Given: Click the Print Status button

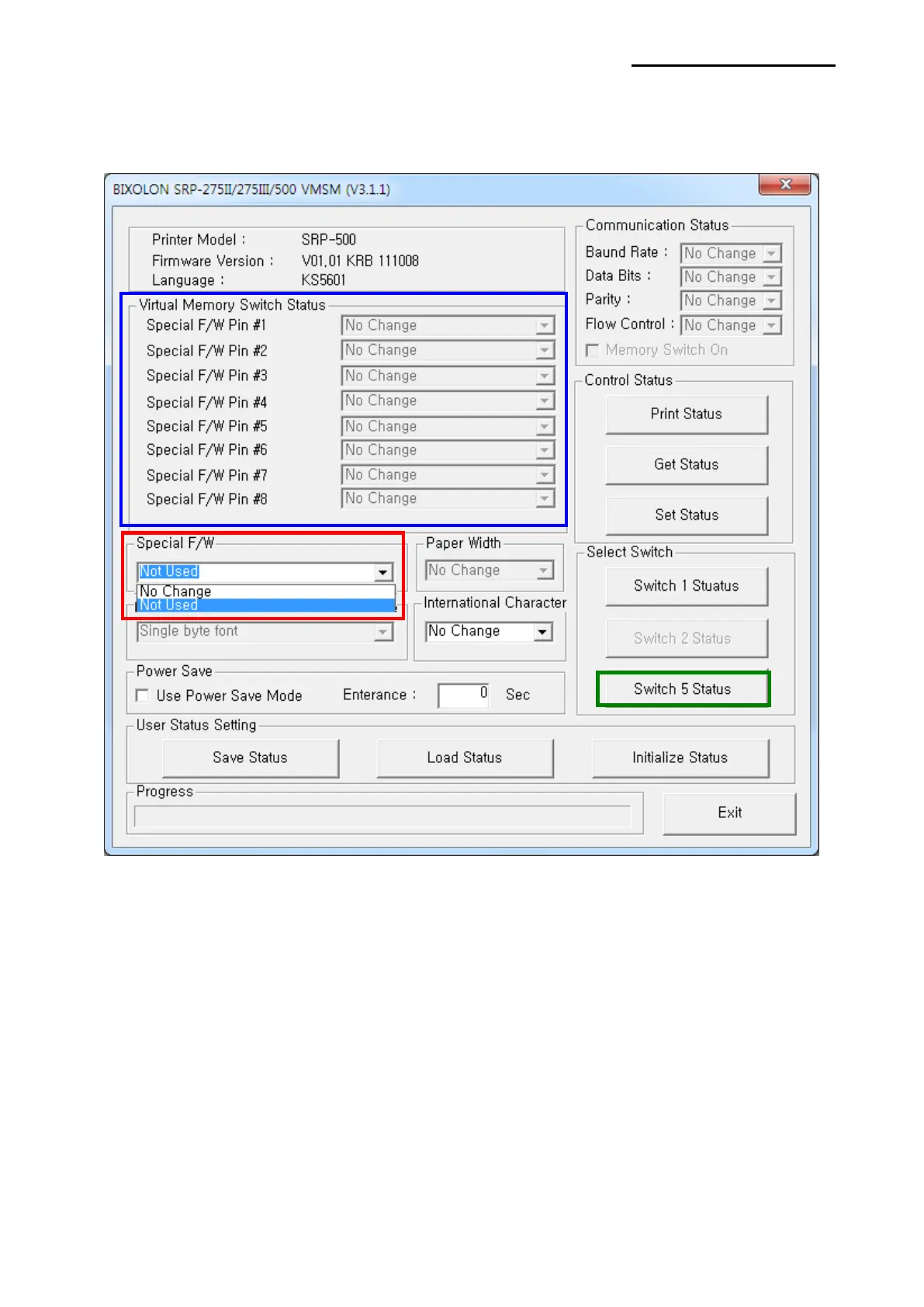Looking at the screenshot, I should coord(687,414).
